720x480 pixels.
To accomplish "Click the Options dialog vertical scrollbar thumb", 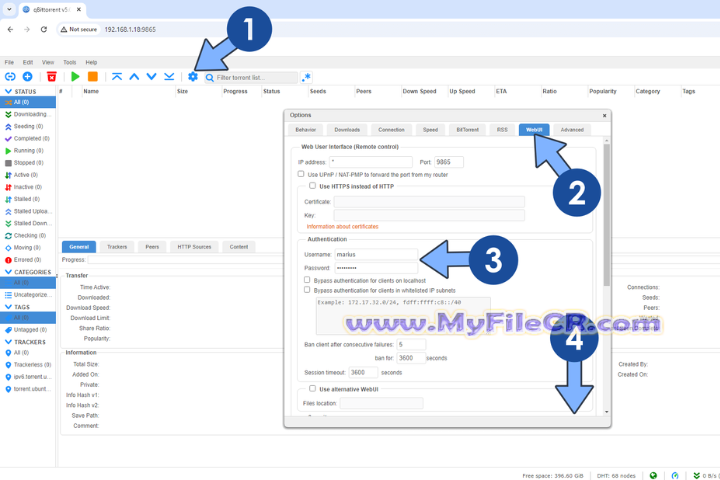I will click(607, 215).
